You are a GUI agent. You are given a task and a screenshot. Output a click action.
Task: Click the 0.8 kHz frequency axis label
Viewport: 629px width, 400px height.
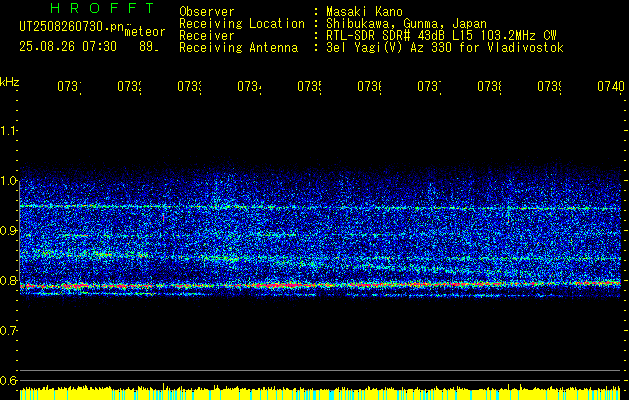click(x=8, y=280)
